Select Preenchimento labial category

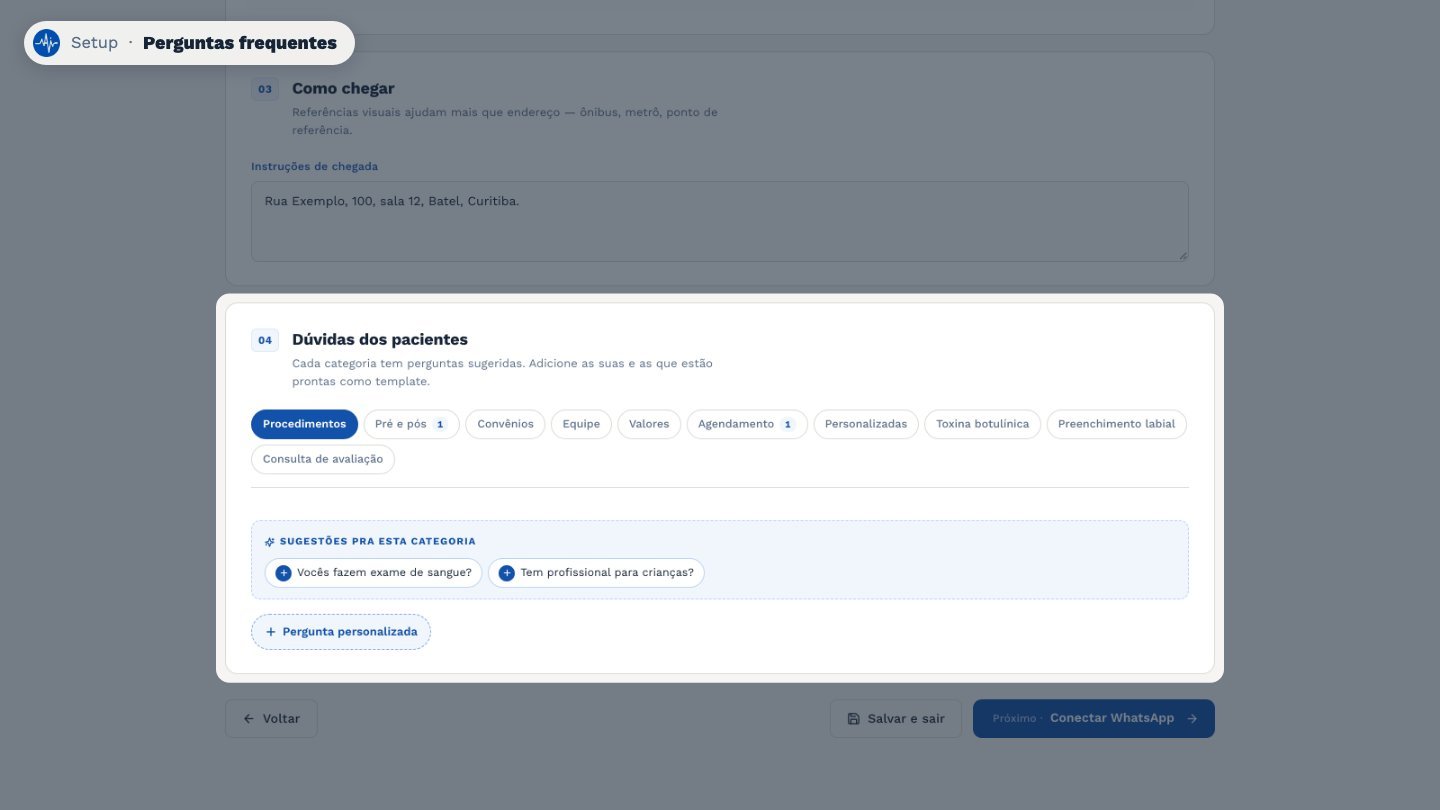pyautogui.click(x=1116, y=424)
